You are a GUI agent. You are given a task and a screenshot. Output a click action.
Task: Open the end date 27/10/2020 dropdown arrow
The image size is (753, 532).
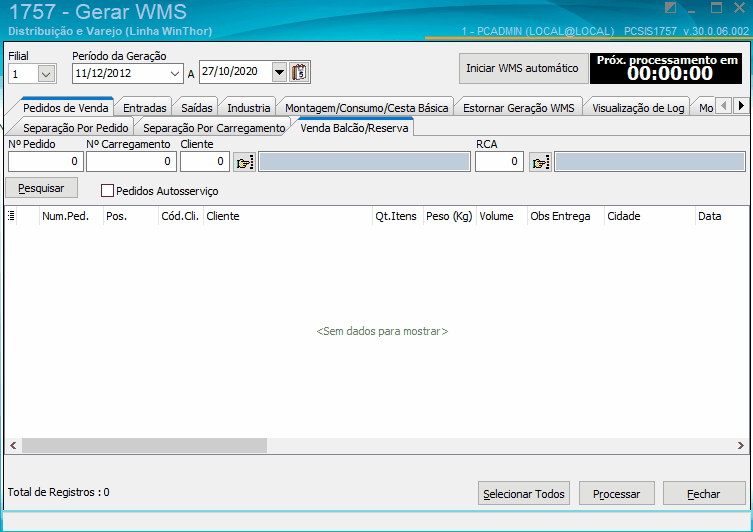[x=279, y=73]
